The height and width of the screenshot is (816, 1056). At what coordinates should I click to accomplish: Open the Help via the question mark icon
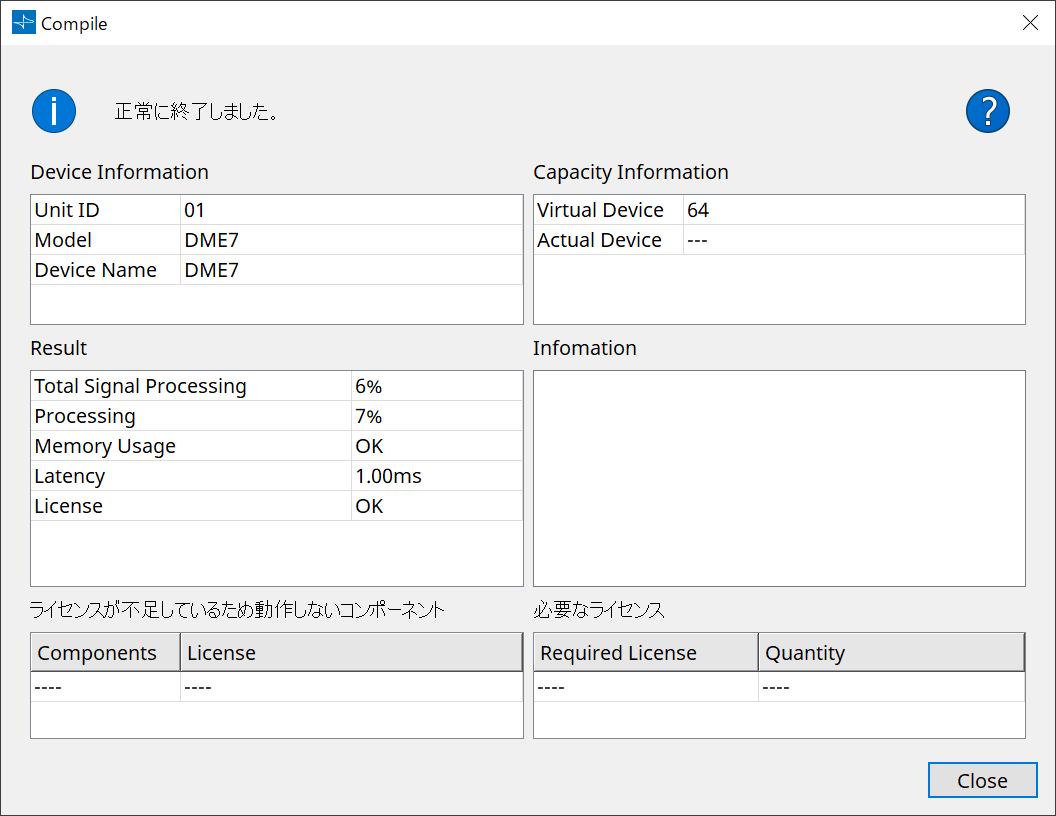click(988, 111)
